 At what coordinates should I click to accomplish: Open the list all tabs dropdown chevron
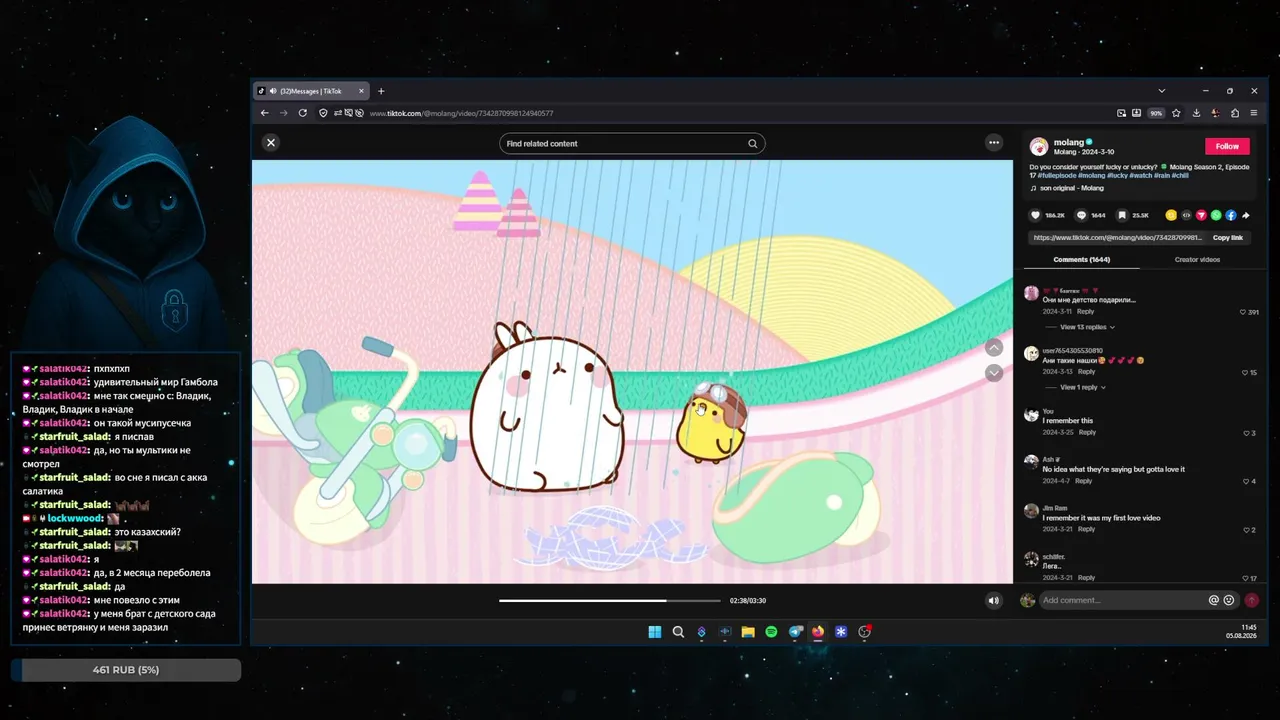1161,91
